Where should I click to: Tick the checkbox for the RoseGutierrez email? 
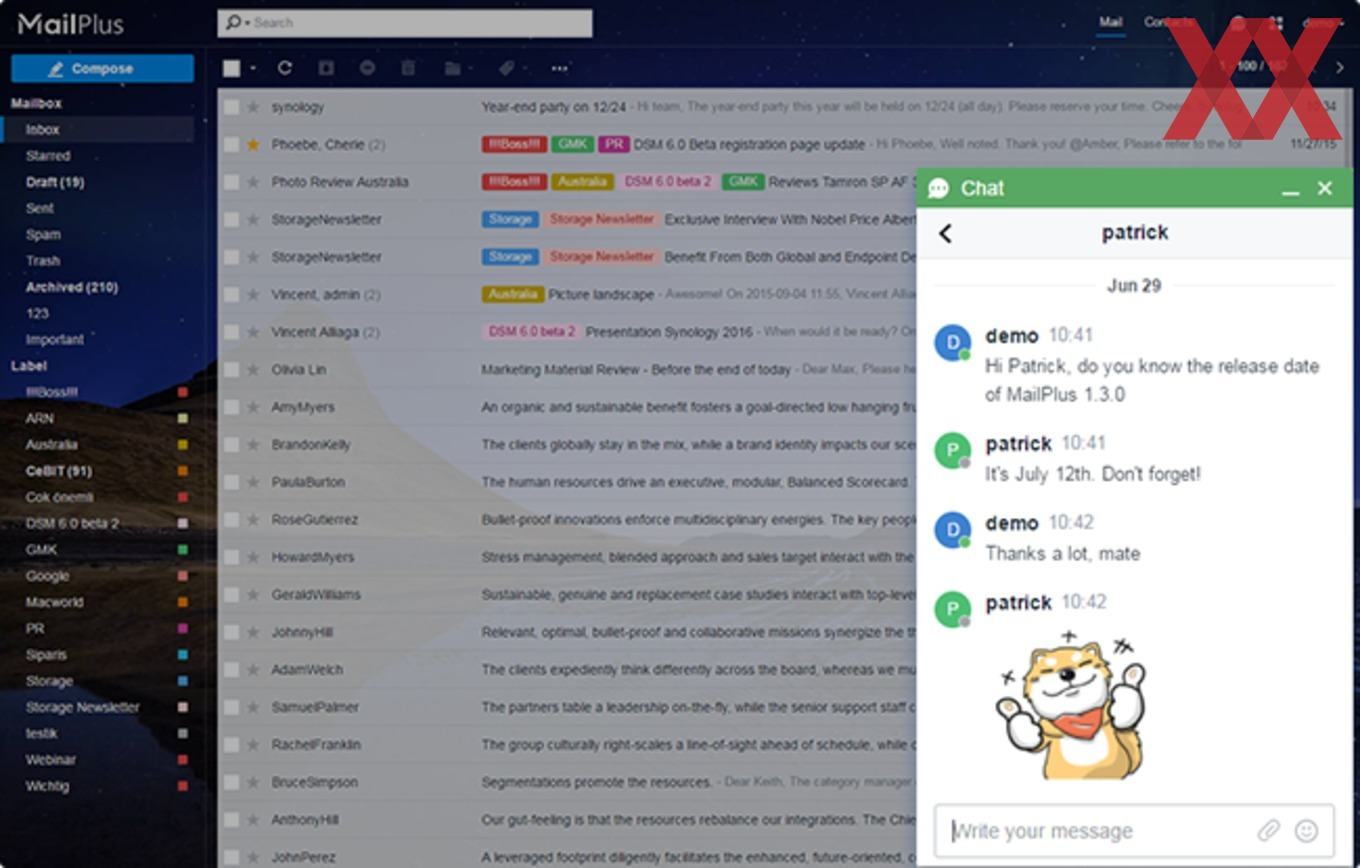pos(231,519)
